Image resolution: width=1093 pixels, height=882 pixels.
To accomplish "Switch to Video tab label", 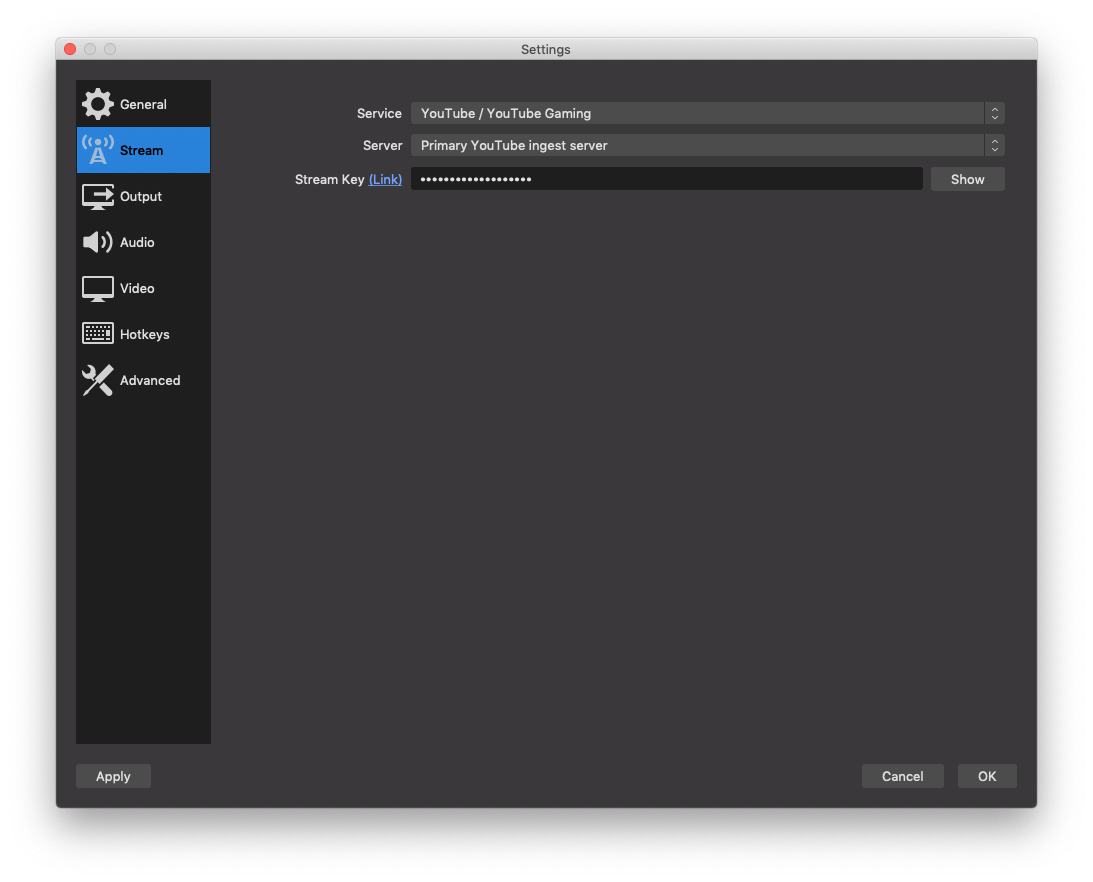I will 137,288.
